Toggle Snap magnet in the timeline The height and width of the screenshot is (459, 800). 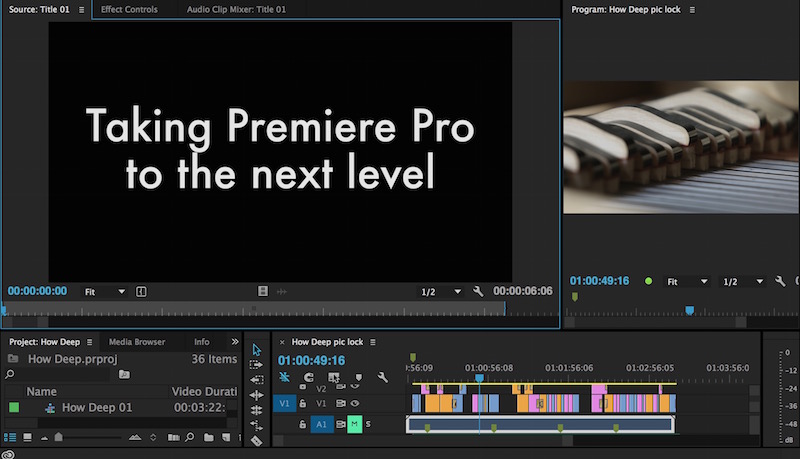coord(309,377)
